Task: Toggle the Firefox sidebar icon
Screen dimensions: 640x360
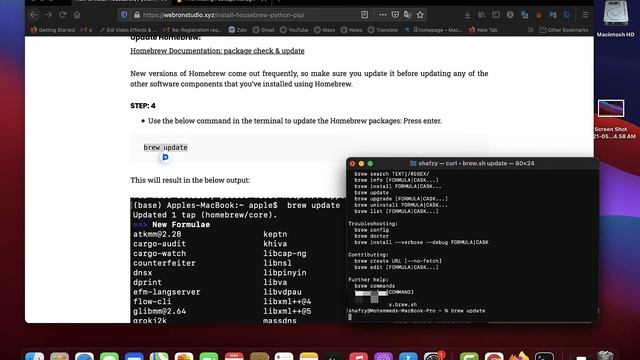Action: coord(496,15)
